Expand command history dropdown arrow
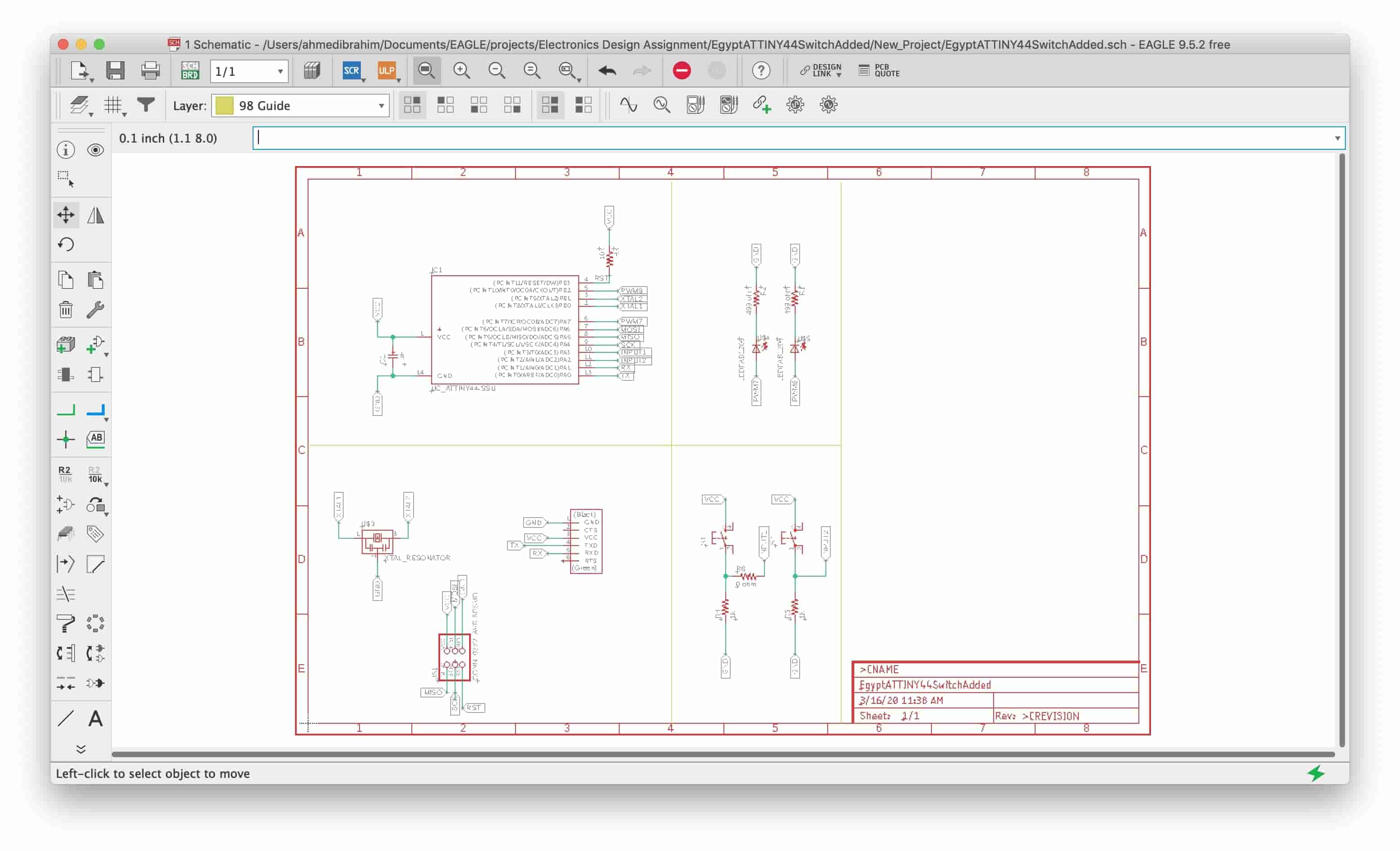This screenshot has width=1400, height=851. click(1337, 138)
